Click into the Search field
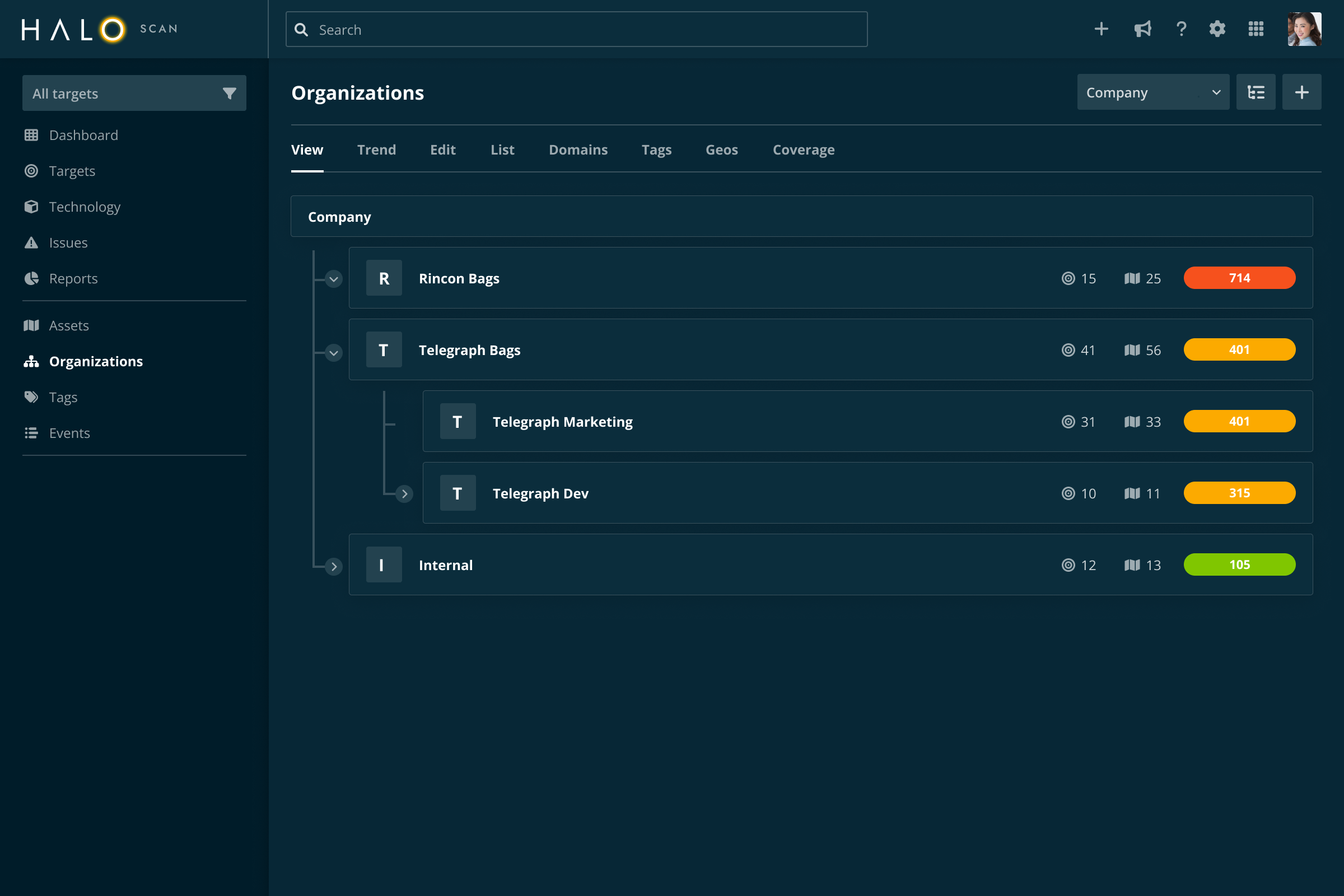This screenshot has width=1344, height=896. (x=577, y=29)
